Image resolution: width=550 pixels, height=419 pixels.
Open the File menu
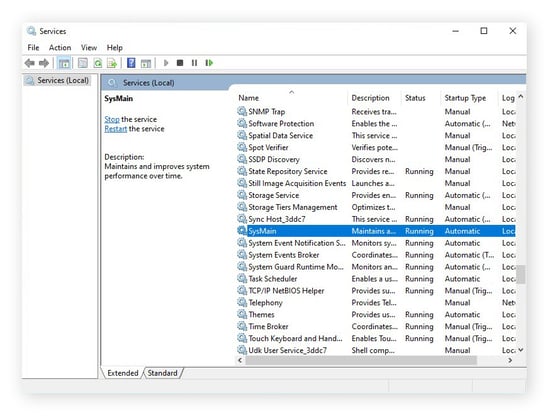coord(33,48)
